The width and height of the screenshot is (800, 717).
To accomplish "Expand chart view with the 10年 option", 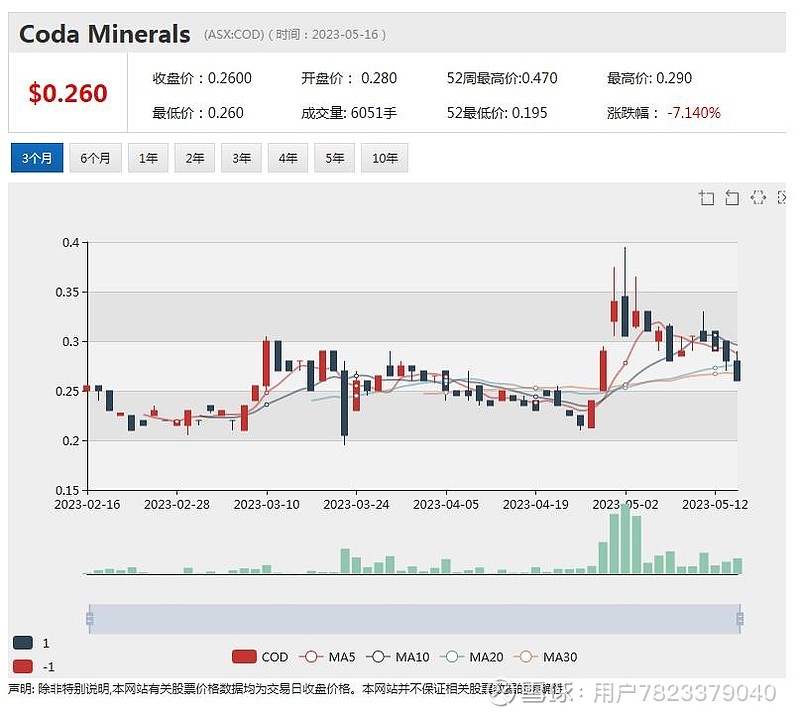I will pos(384,158).
